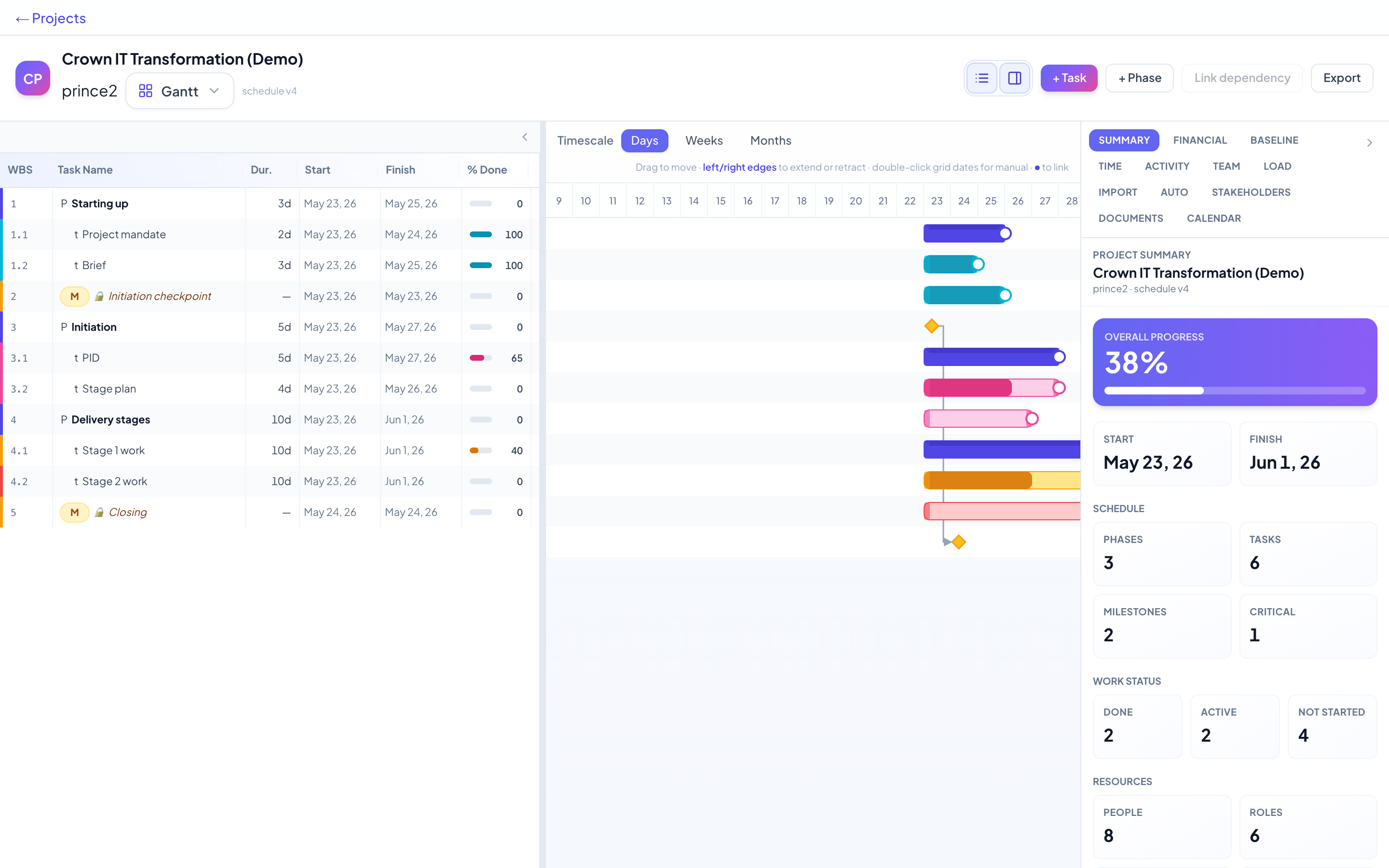Select the Stage plan pink Gantt bar
The width and height of the screenshot is (1389, 868).
(978, 419)
